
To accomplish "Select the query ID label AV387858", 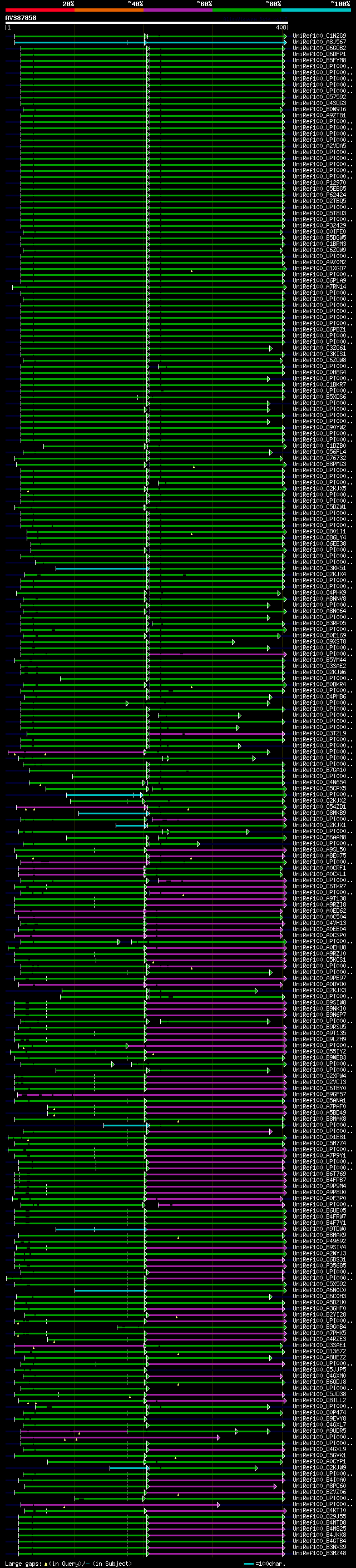I will coord(21,18).
